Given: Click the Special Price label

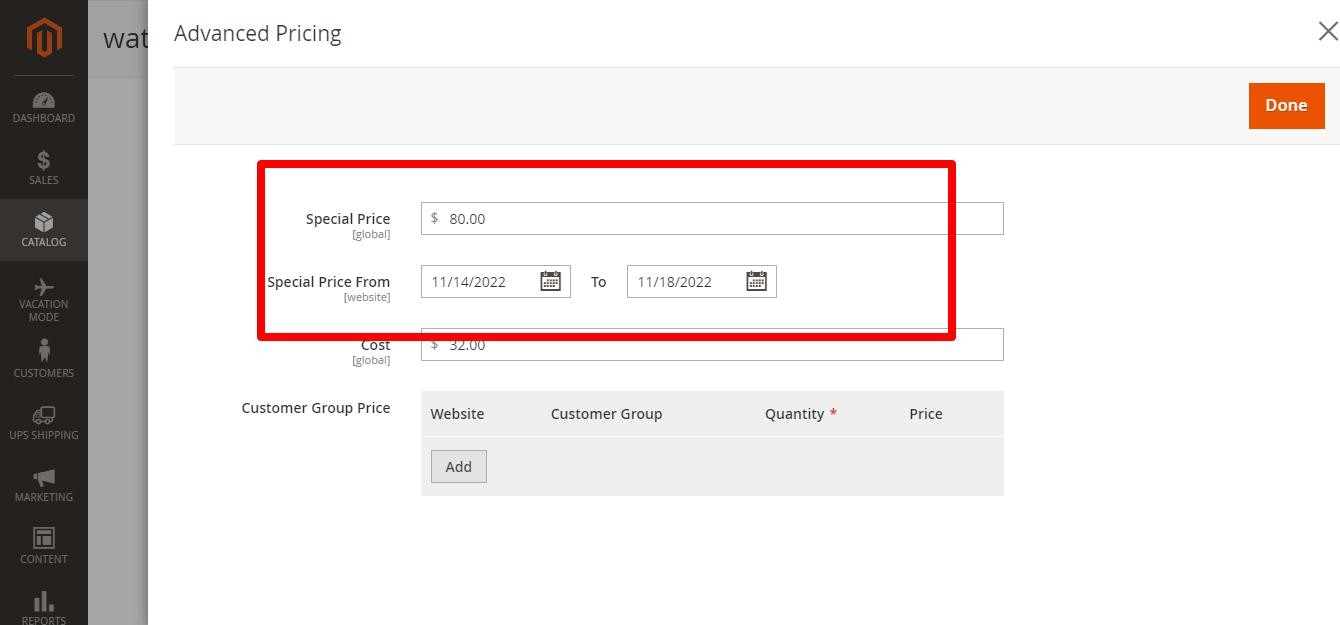Looking at the screenshot, I should (348, 219).
